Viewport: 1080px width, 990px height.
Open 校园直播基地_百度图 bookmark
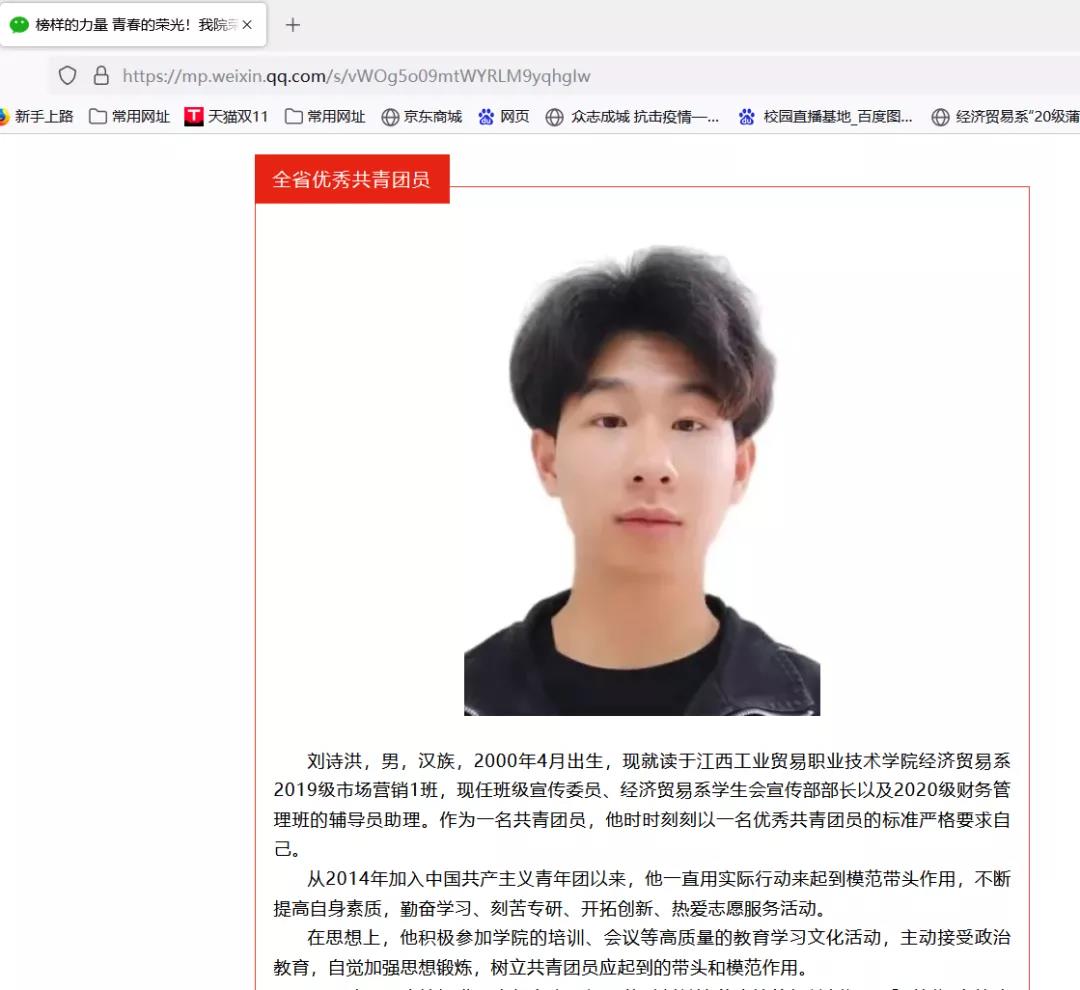(825, 116)
